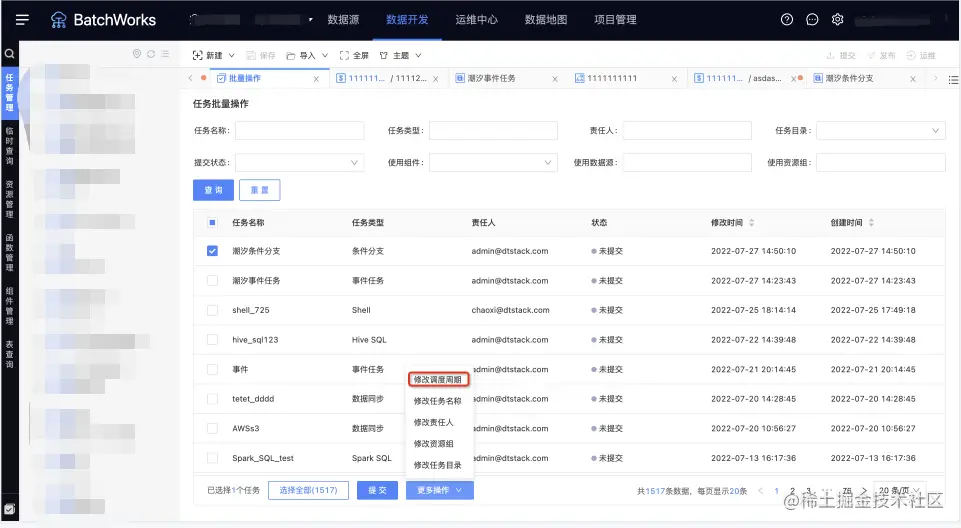Screen dimensions: 961x528
Task: Open the 使用组件 dropdown
Action: point(493,162)
